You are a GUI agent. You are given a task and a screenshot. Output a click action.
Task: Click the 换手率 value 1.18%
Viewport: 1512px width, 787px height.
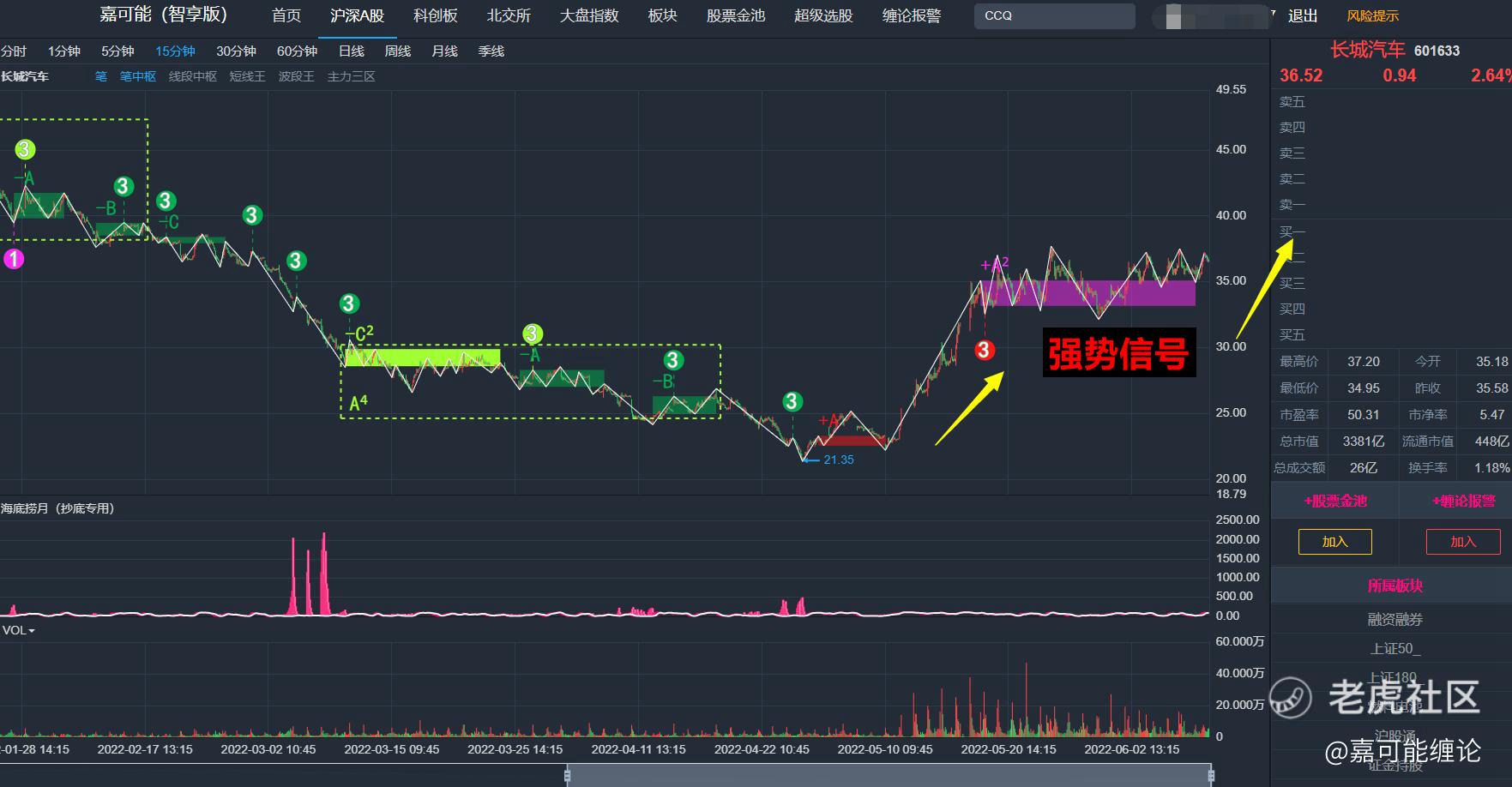point(1491,468)
